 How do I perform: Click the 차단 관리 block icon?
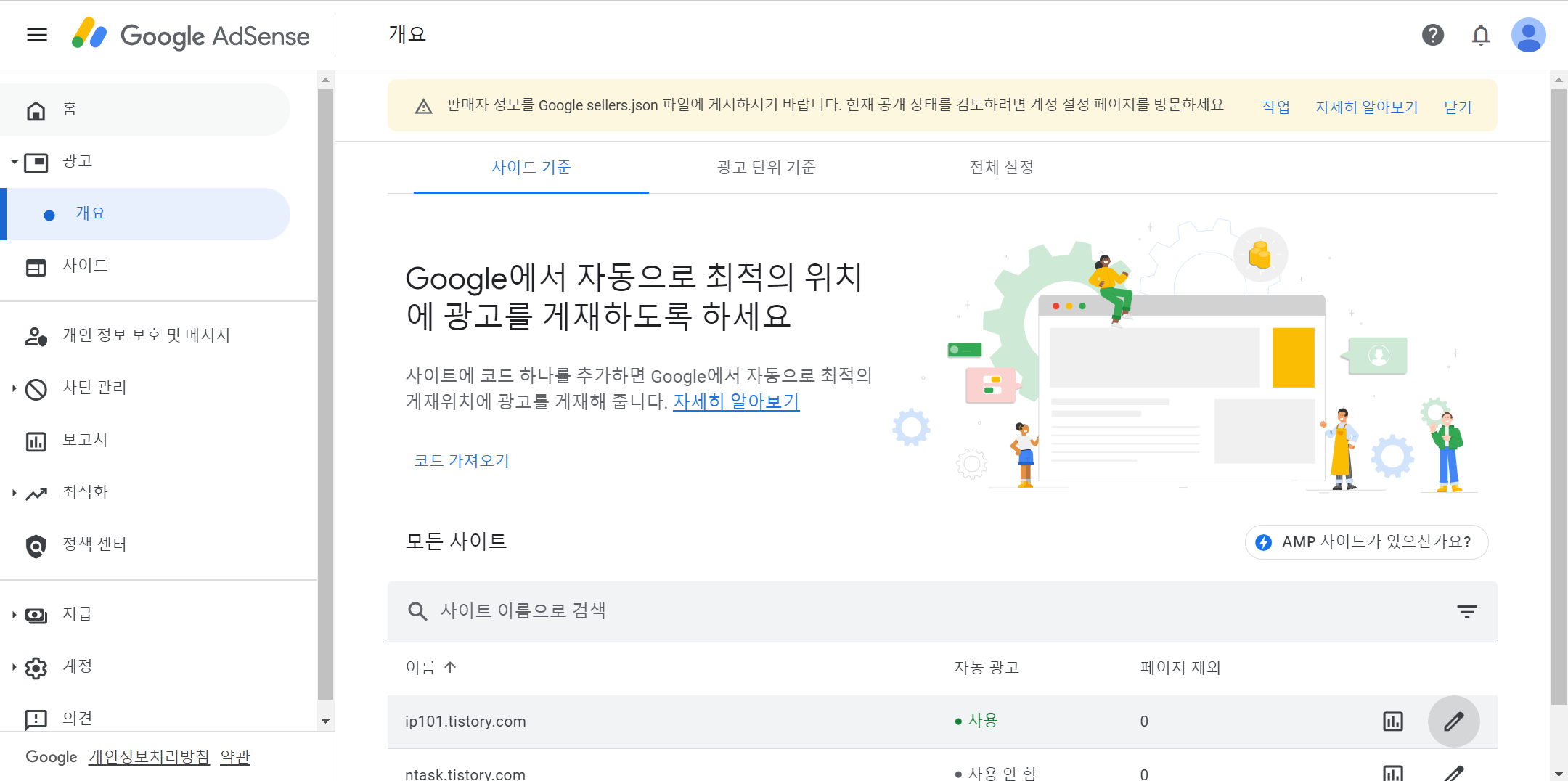click(x=36, y=389)
